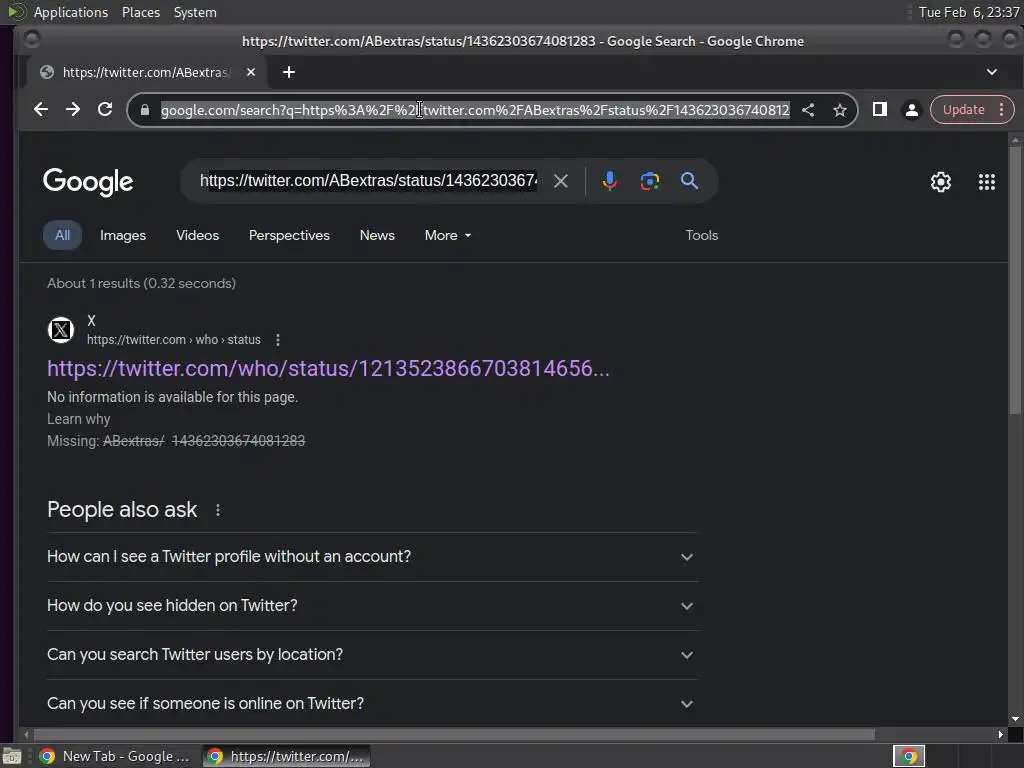
Task: Click the Learn why link
Action: [x=78, y=419]
